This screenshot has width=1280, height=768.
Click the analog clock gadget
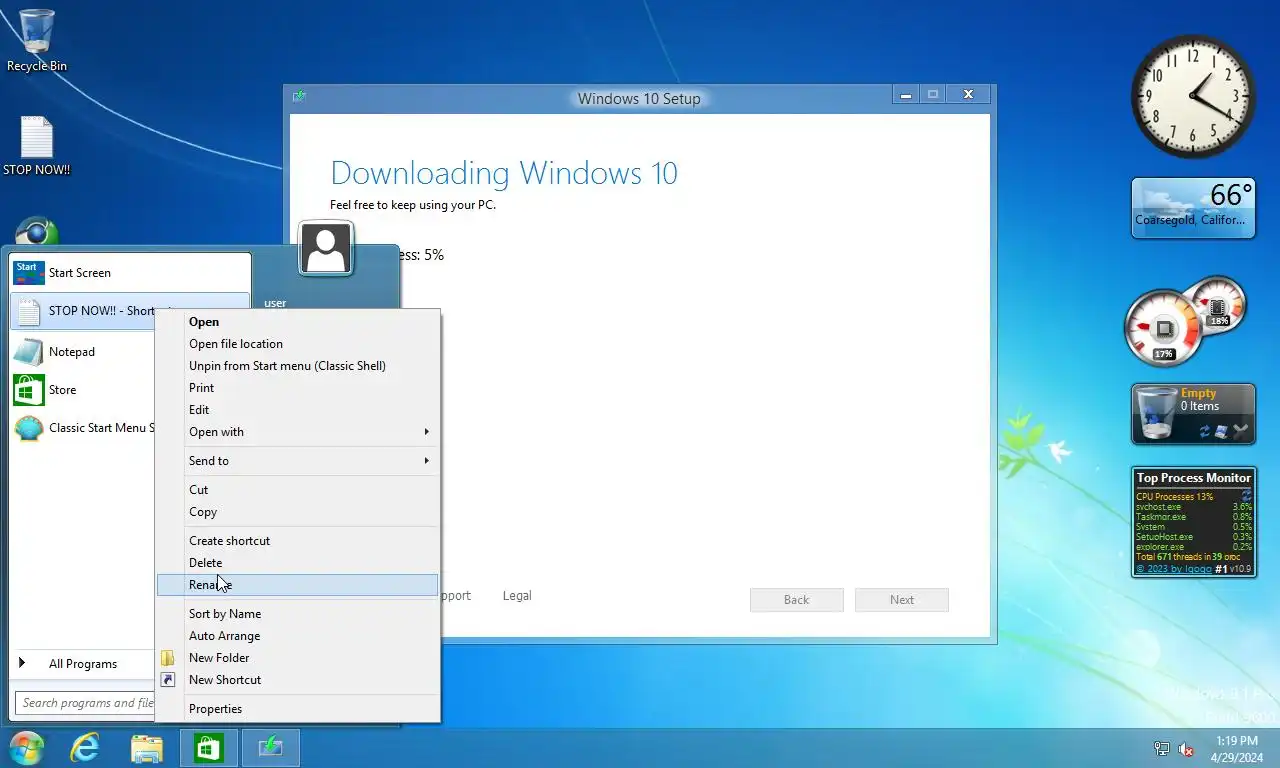(x=1193, y=97)
